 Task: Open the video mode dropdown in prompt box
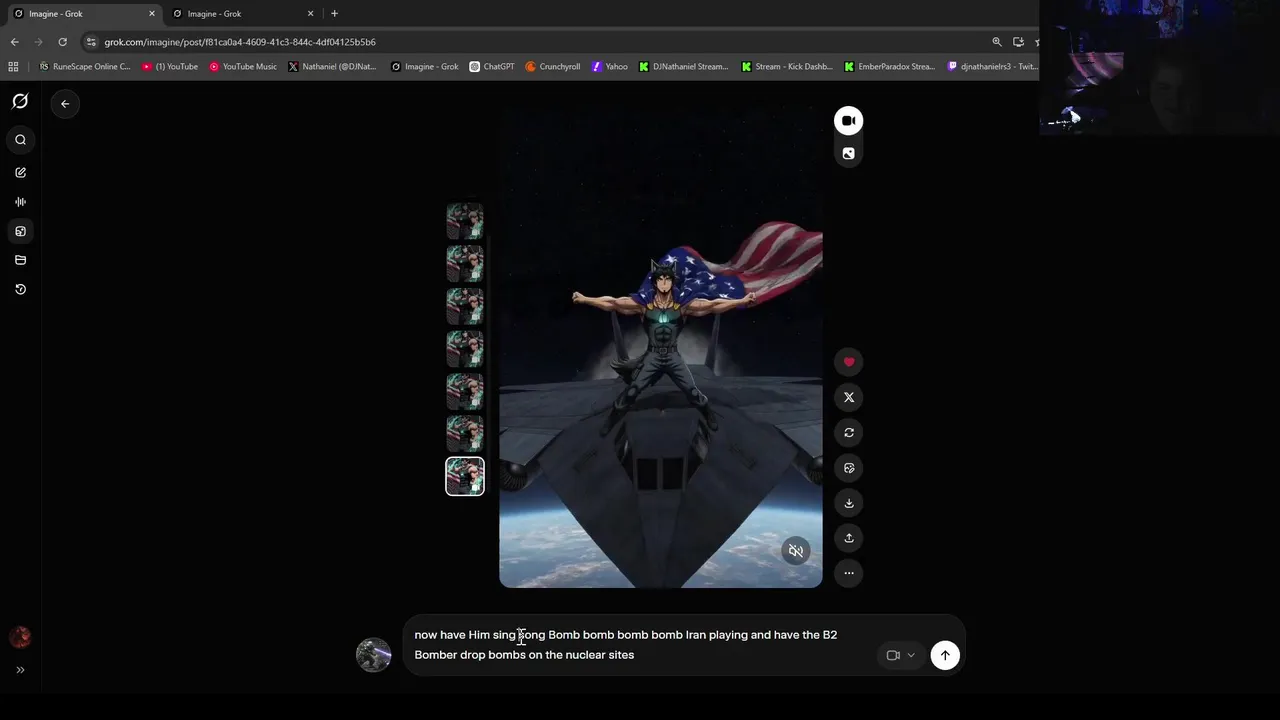(901, 655)
